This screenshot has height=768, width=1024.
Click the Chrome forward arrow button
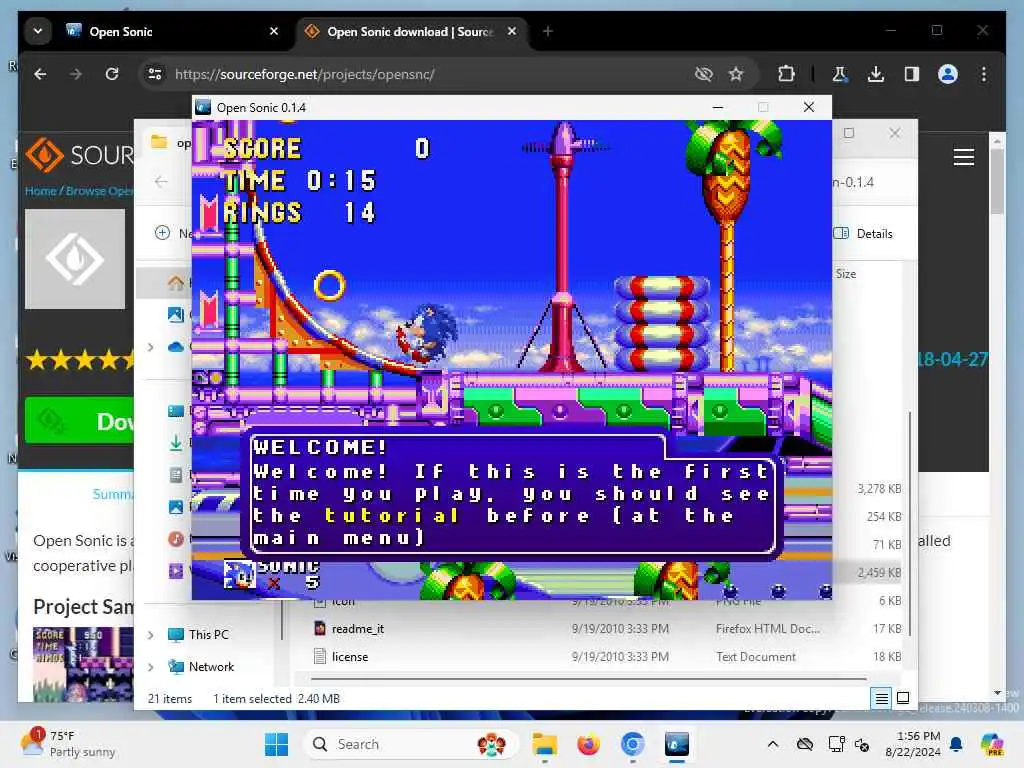(76, 74)
